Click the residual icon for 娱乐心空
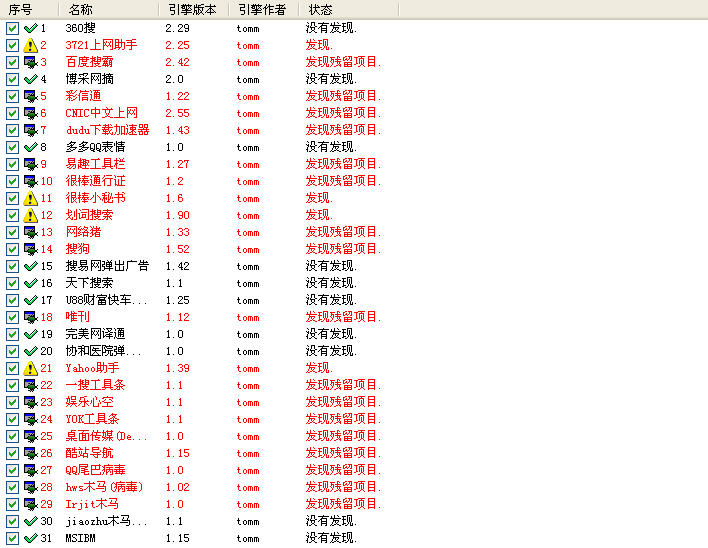This screenshot has height=548, width=708. click(30, 402)
